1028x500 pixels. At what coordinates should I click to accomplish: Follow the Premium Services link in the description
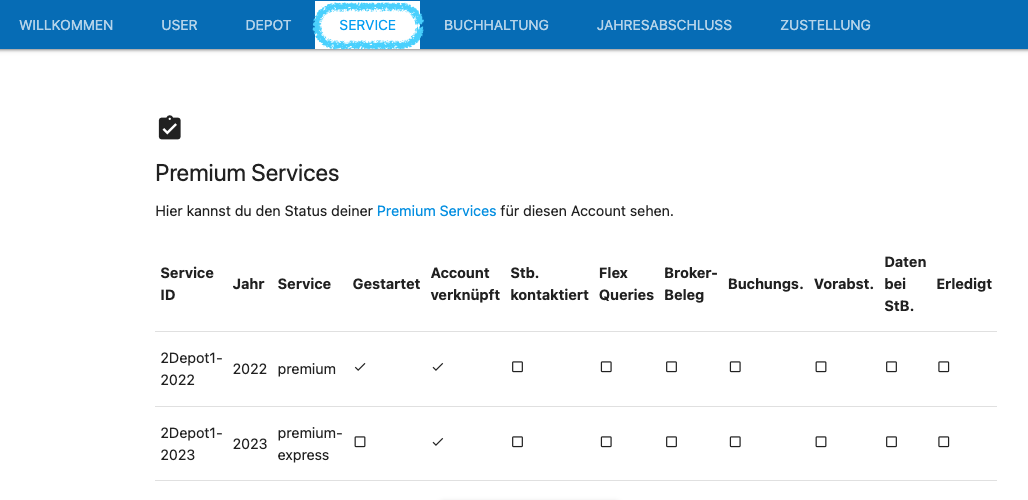click(437, 212)
